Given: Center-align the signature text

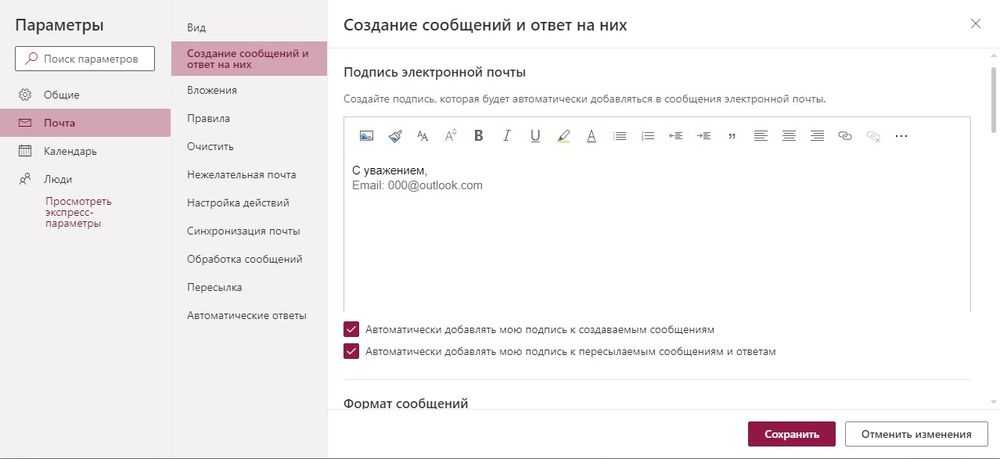Looking at the screenshot, I should point(789,136).
